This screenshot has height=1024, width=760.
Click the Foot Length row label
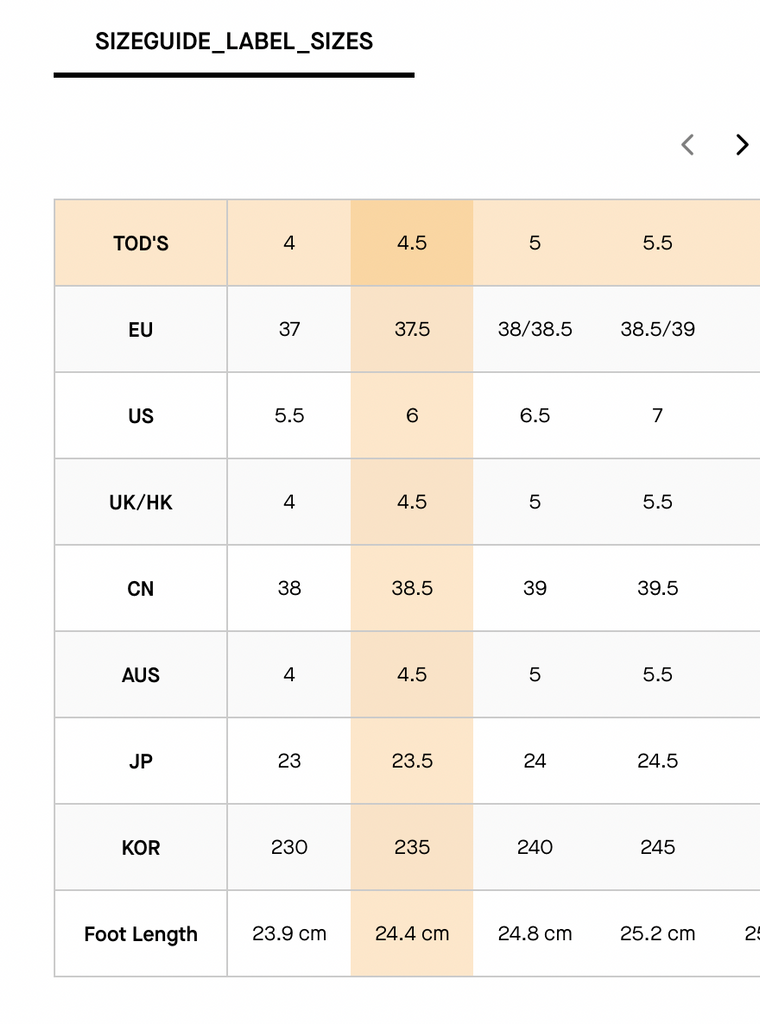click(x=140, y=934)
